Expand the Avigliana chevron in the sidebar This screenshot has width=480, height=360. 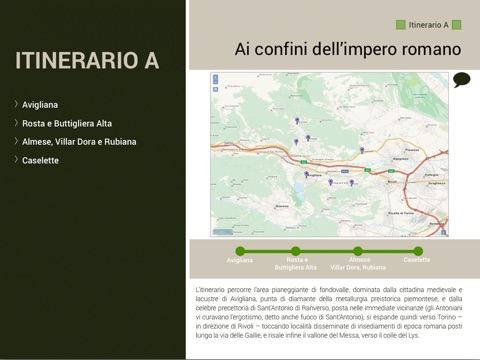[16, 104]
